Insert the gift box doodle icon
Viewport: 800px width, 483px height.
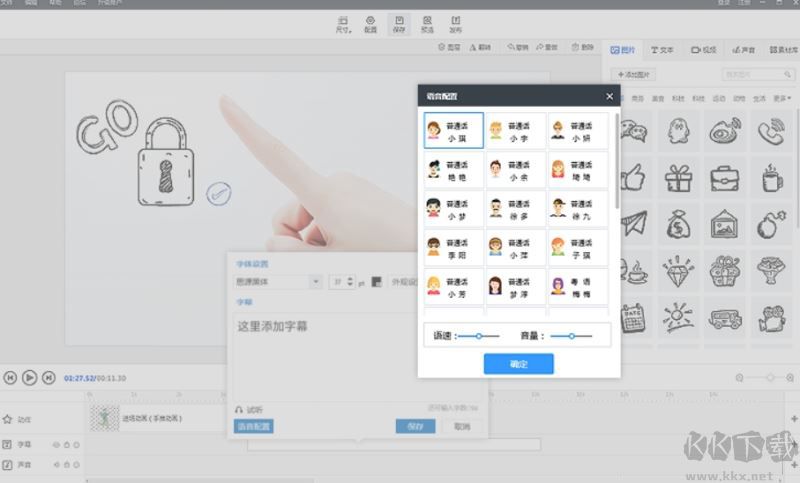coord(679,178)
